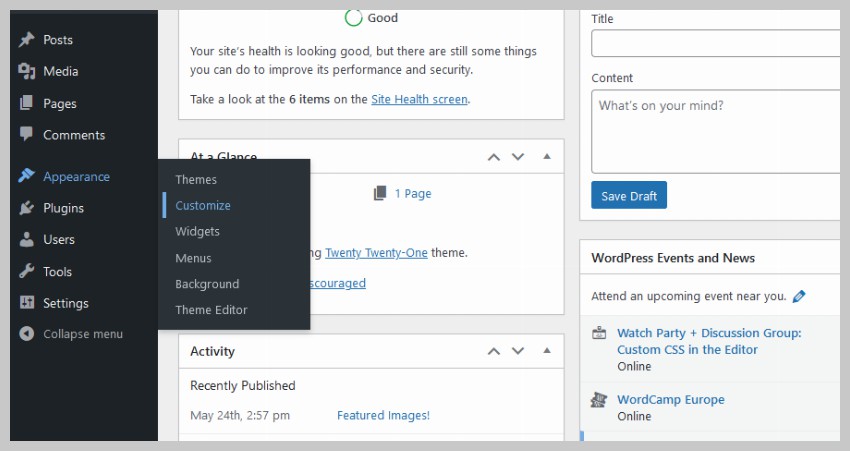The height and width of the screenshot is (451, 850).
Task: Click the Pages stacked-sheets sidebar icon
Action: [x=26, y=103]
